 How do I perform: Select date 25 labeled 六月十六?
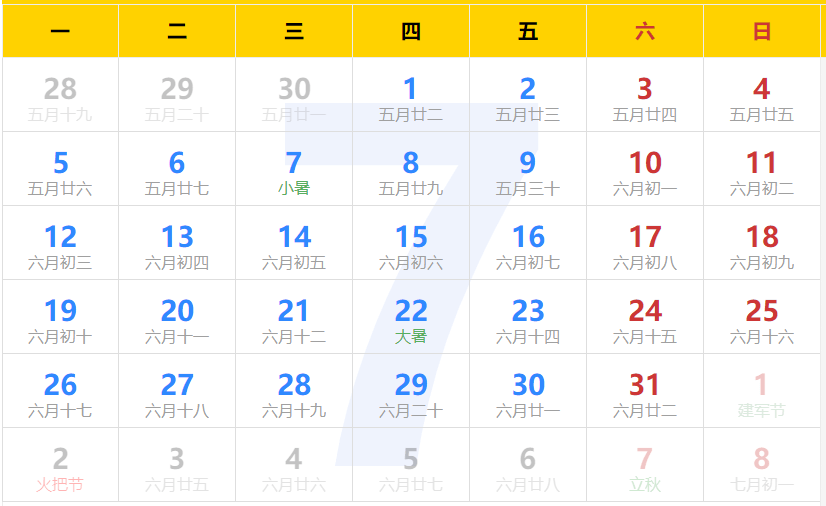762,317
